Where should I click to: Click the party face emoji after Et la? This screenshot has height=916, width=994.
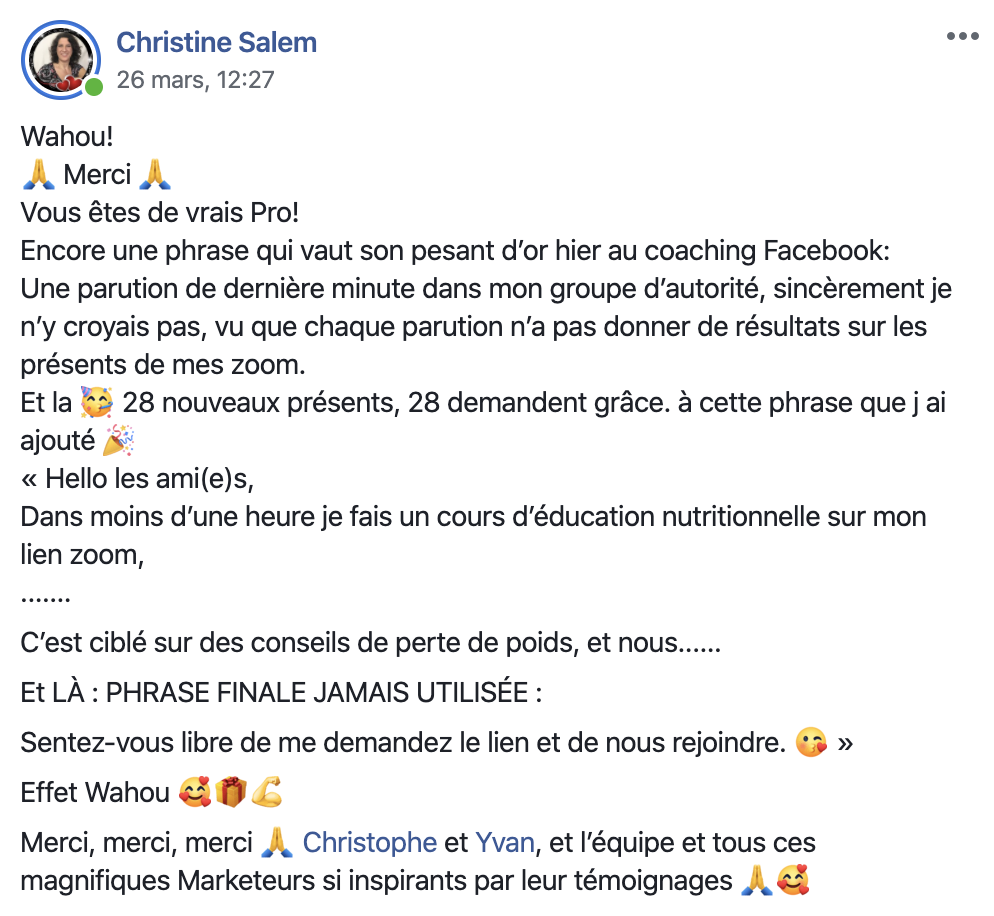97,403
